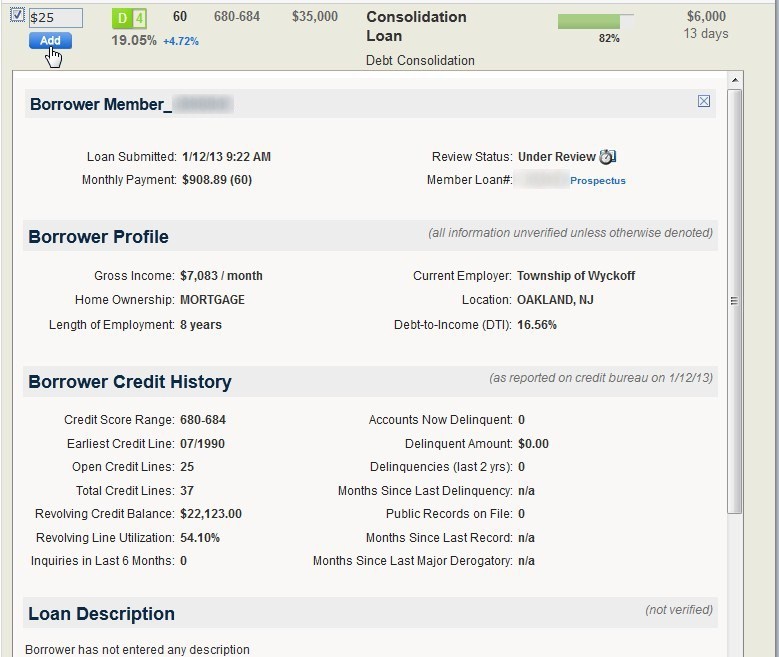Image resolution: width=779 pixels, height=657 pixels.
Task: Click the 19.05% interest rate
Action: [133, 41]
